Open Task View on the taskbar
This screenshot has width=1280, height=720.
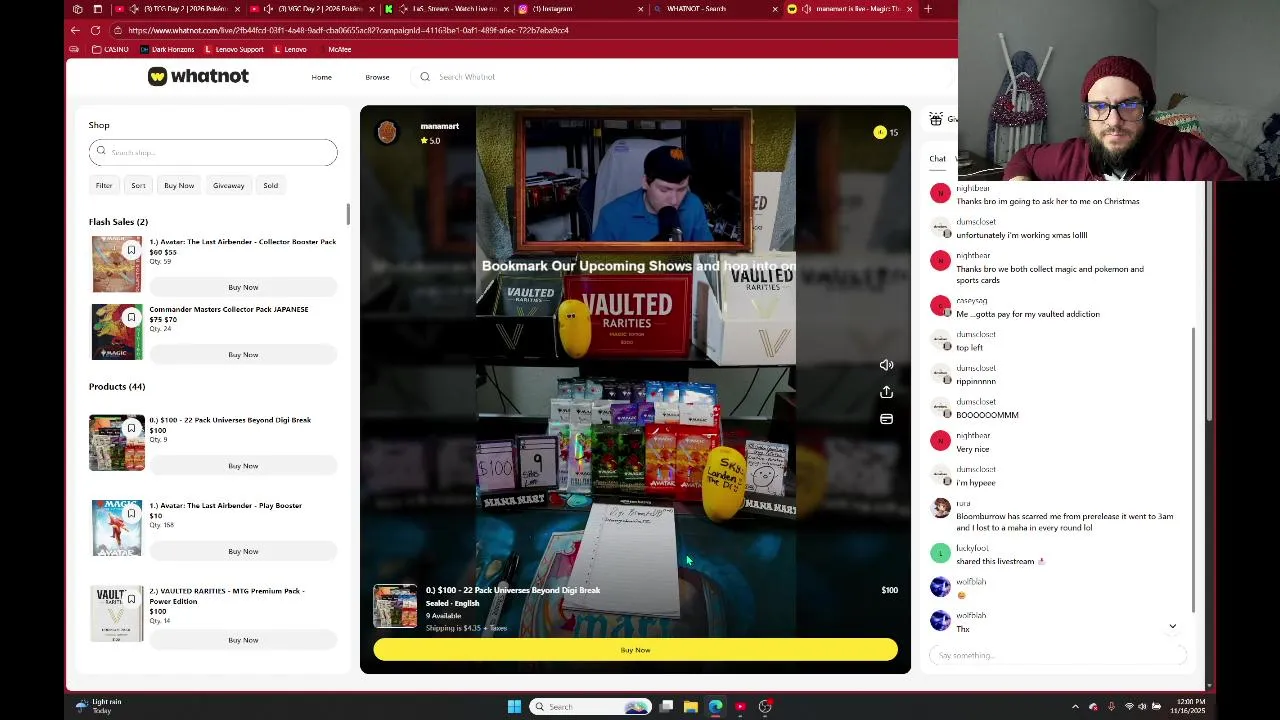(x=666, y=707)
